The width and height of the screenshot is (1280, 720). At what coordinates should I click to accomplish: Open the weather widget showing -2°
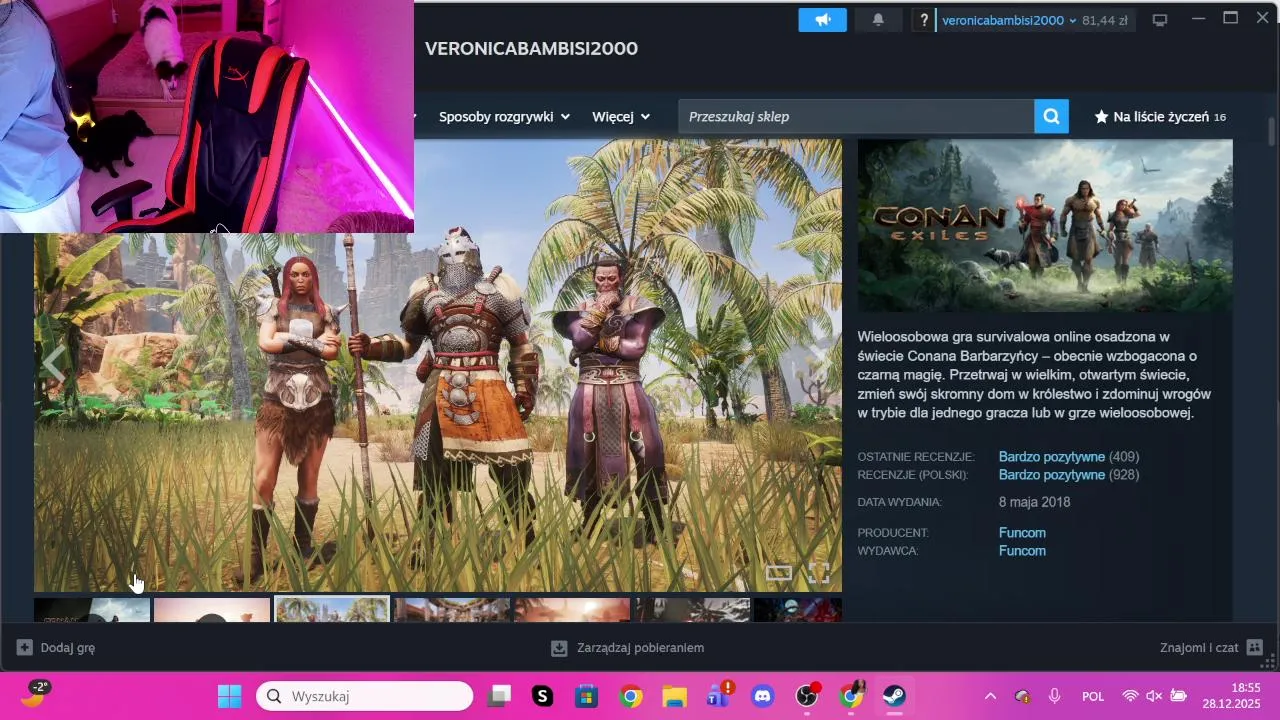click(35, 693)
